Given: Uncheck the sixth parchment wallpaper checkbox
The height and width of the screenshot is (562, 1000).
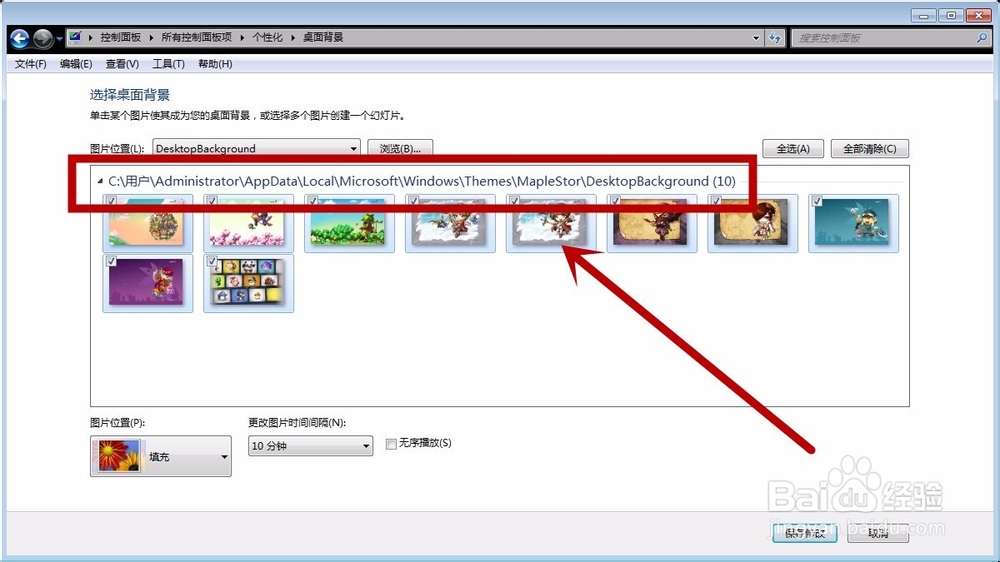Looking at the screenshot, I should [615, 201].
